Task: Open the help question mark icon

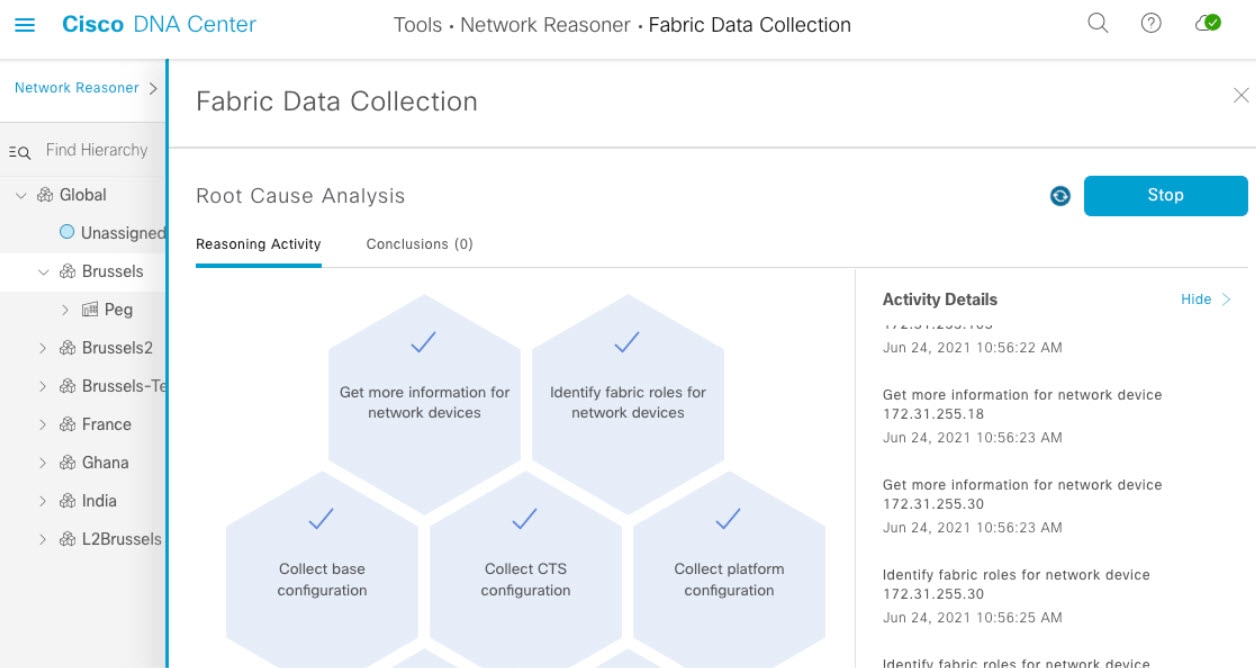Action: [1151, 23]
